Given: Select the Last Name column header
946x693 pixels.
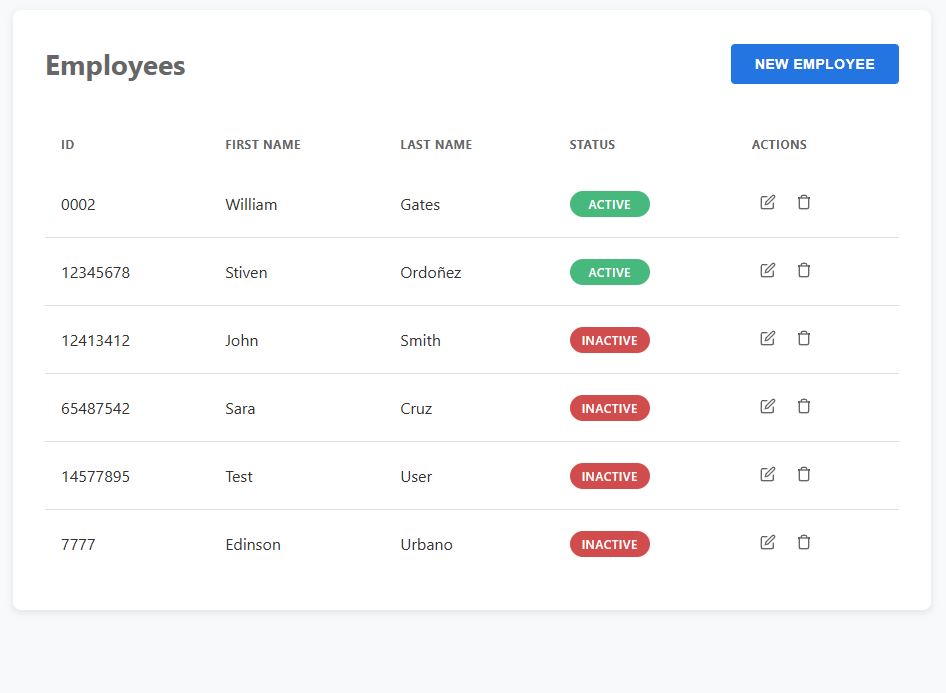Looking at the screenshot, I should (x=436, y=145).
